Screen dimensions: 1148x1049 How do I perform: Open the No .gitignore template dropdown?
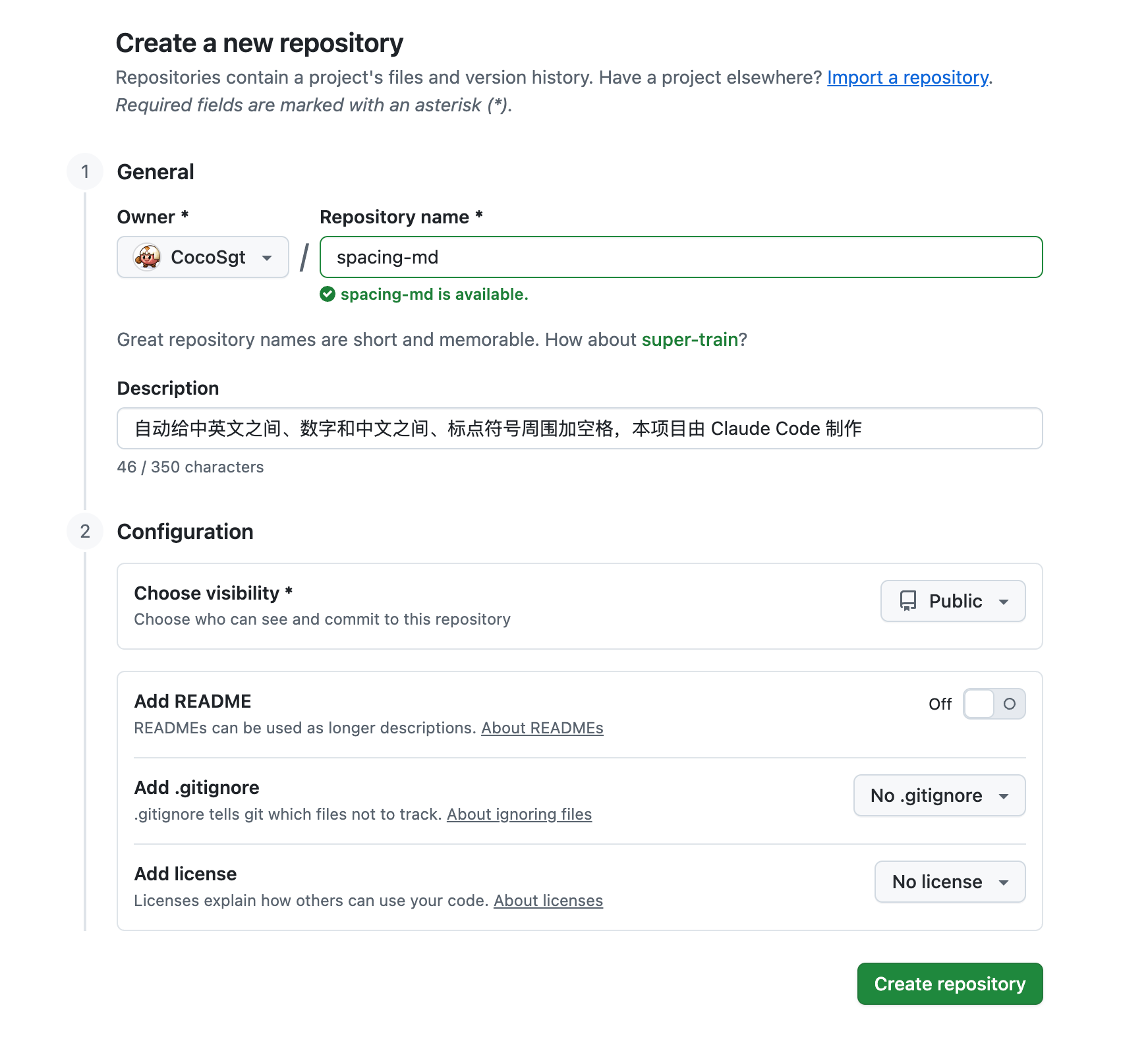coord(939,795)
